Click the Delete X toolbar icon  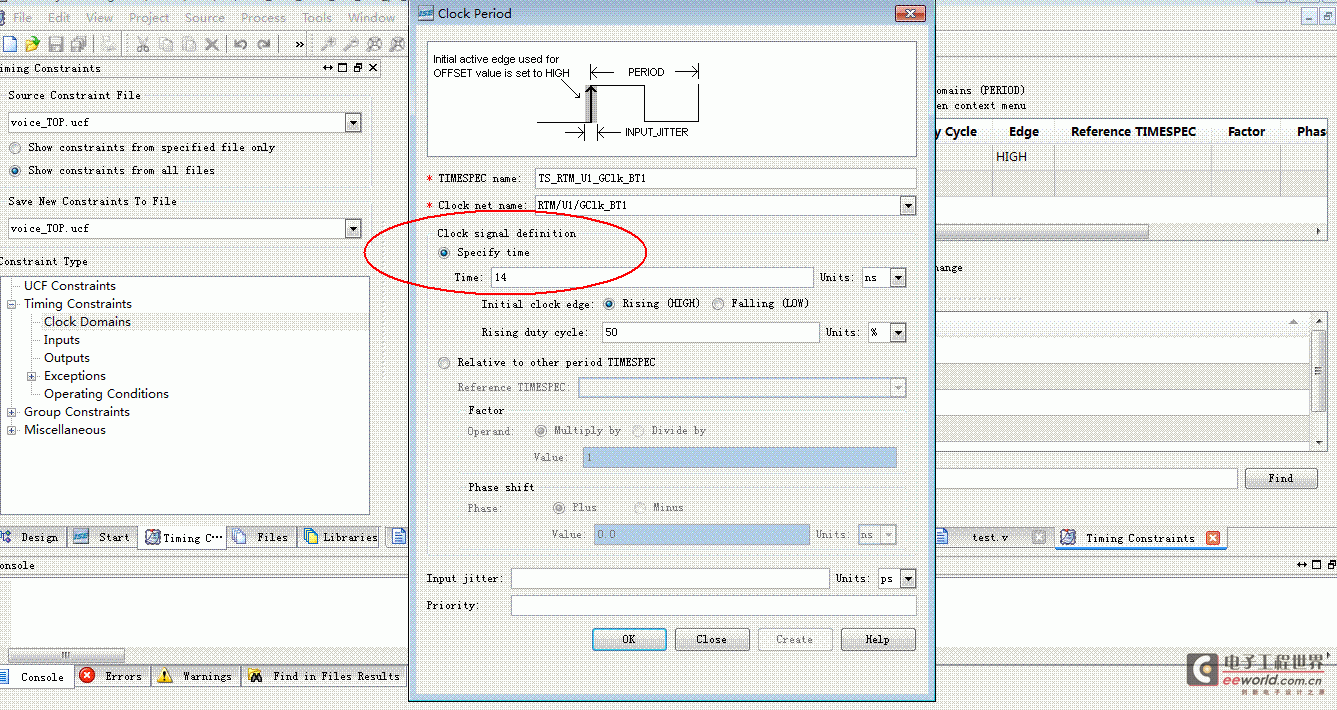pyautogui.click(x=212, y=44)
